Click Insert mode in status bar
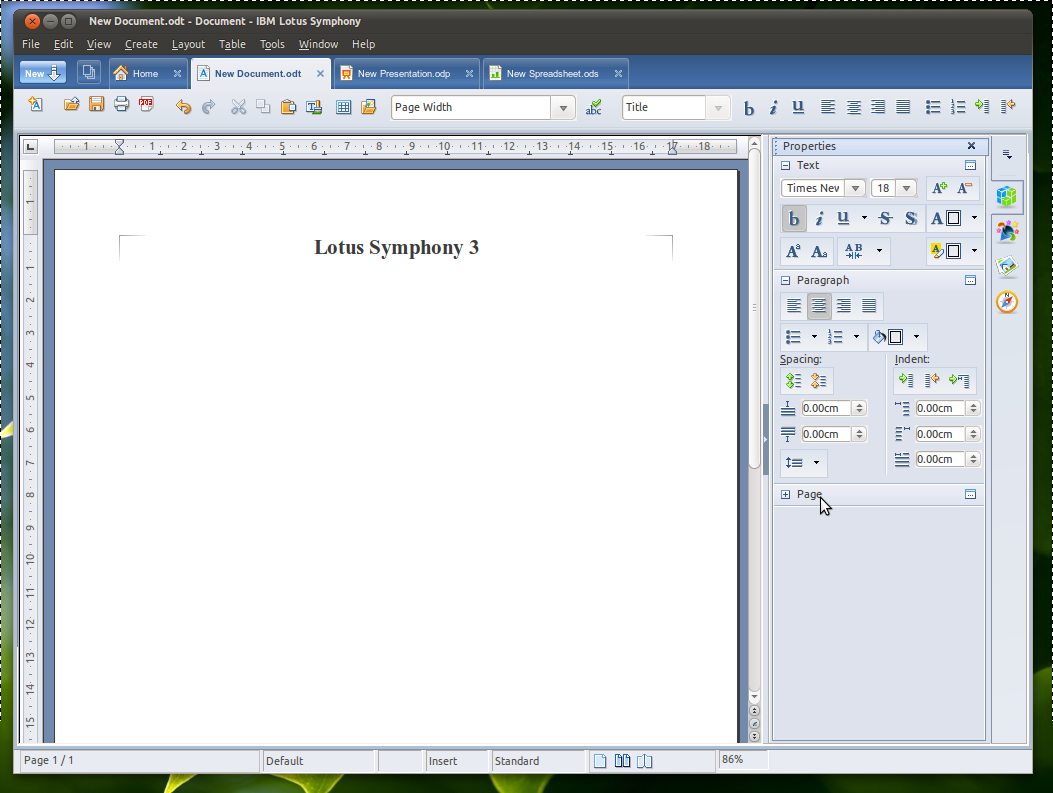1053x793 pixels. point(456,761)
